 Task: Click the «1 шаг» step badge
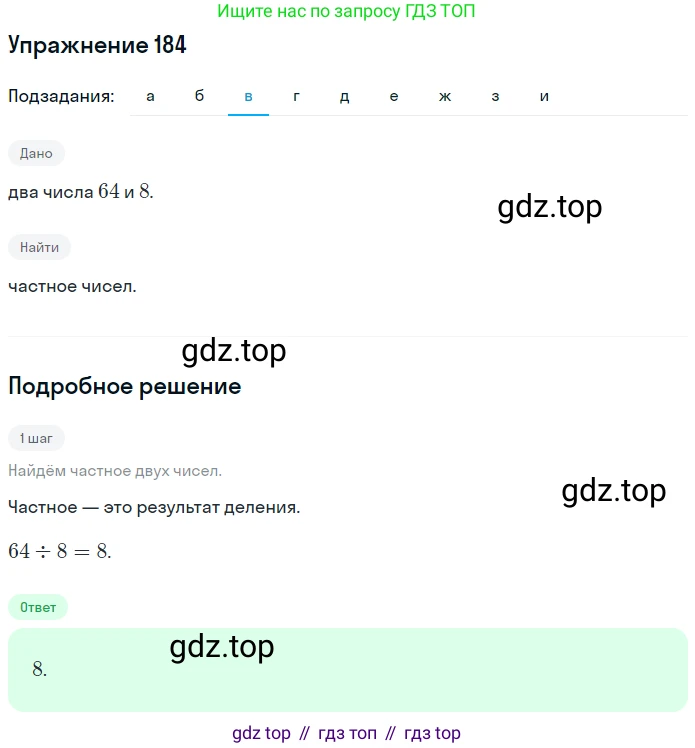tap(36, 438)
